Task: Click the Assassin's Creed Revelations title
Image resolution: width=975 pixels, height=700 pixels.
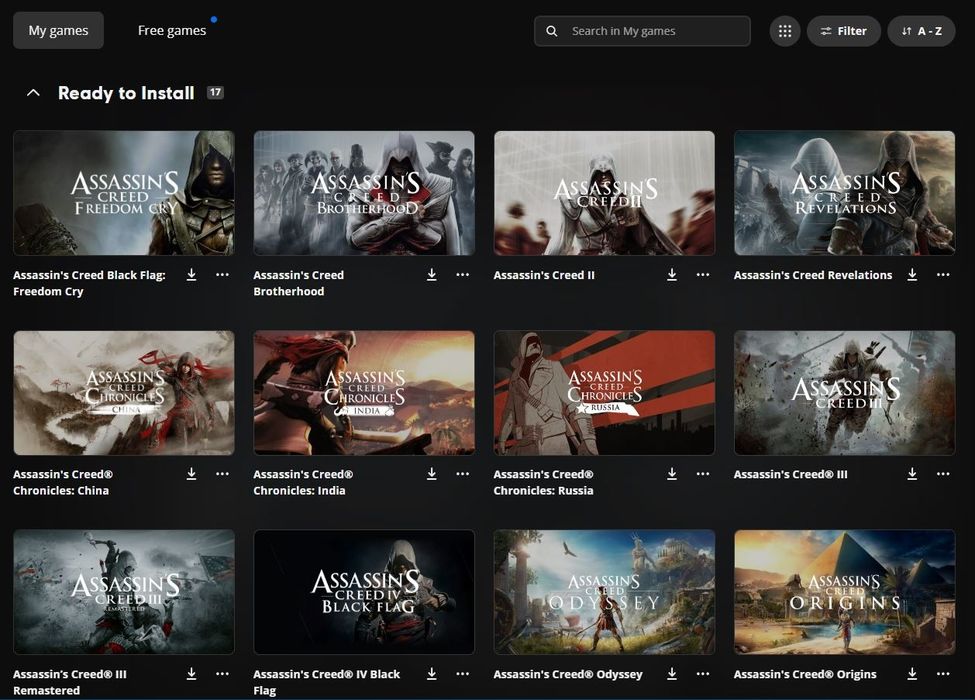Action: tap(813, 275)
